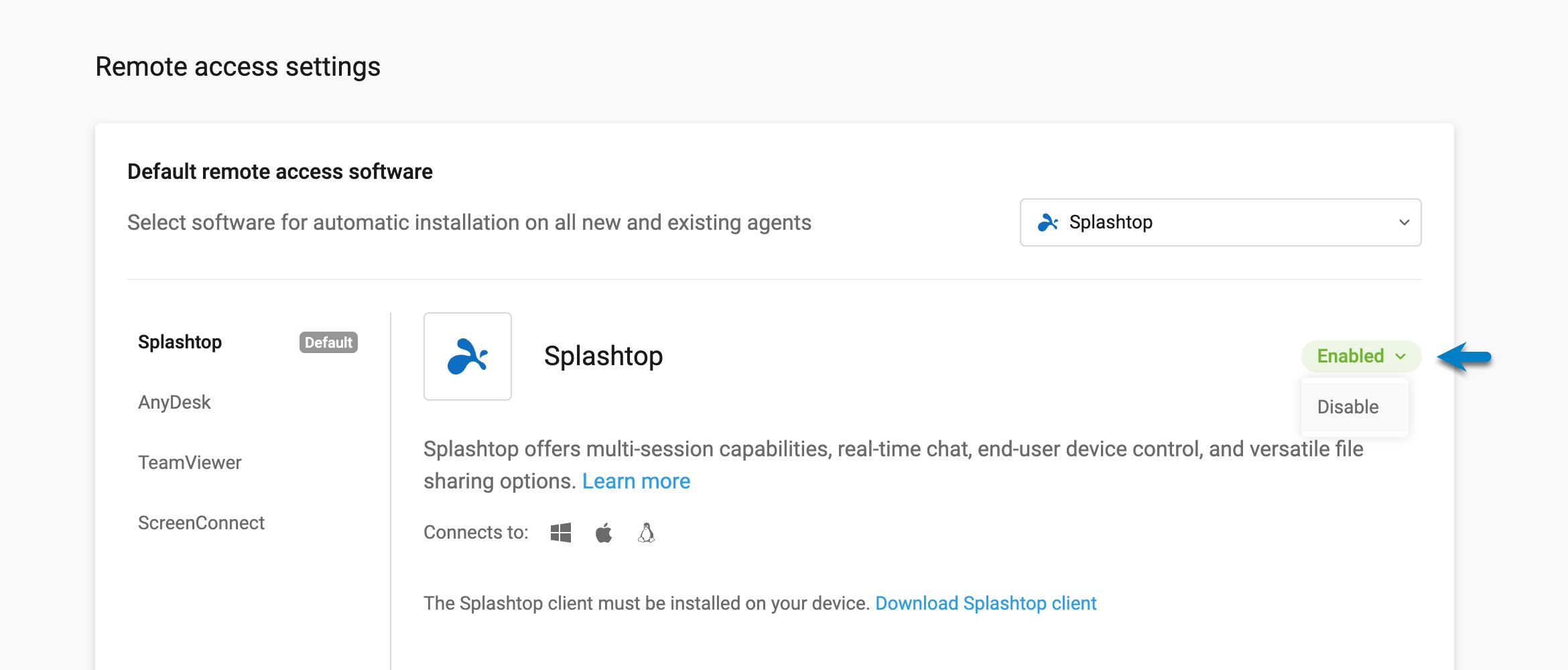
Task: Click the large Splashtop app logo
Action: [x=467, y=356]
